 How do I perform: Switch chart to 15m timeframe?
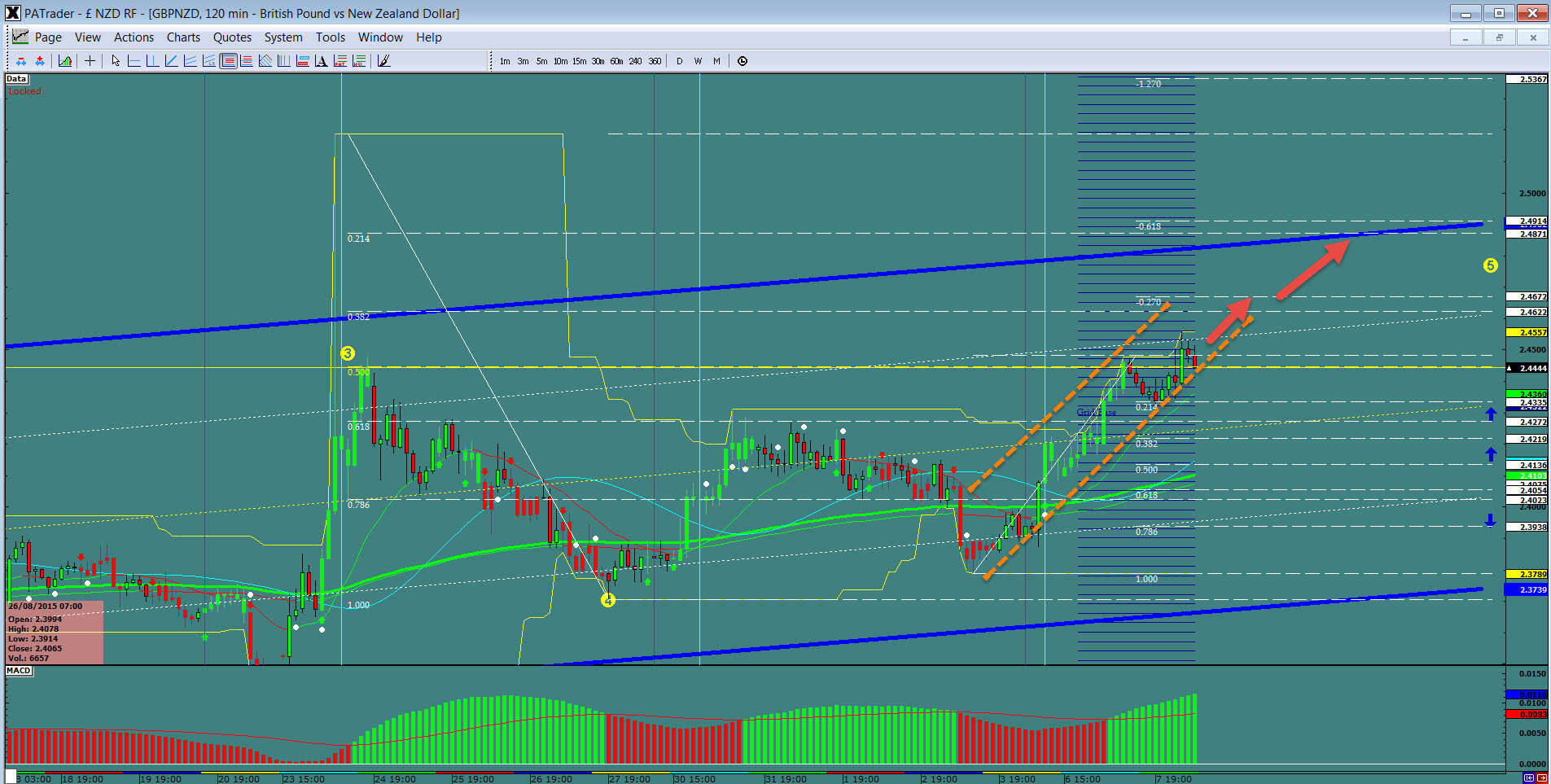[x=580, y=61]
